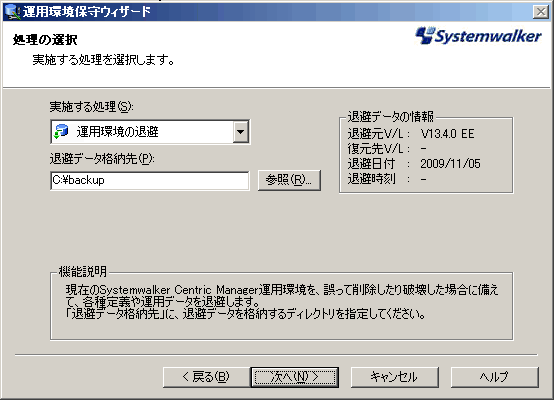
Task: Click the 処理の選択 heading
Action: pyautogui.click(x=45, y=40)
